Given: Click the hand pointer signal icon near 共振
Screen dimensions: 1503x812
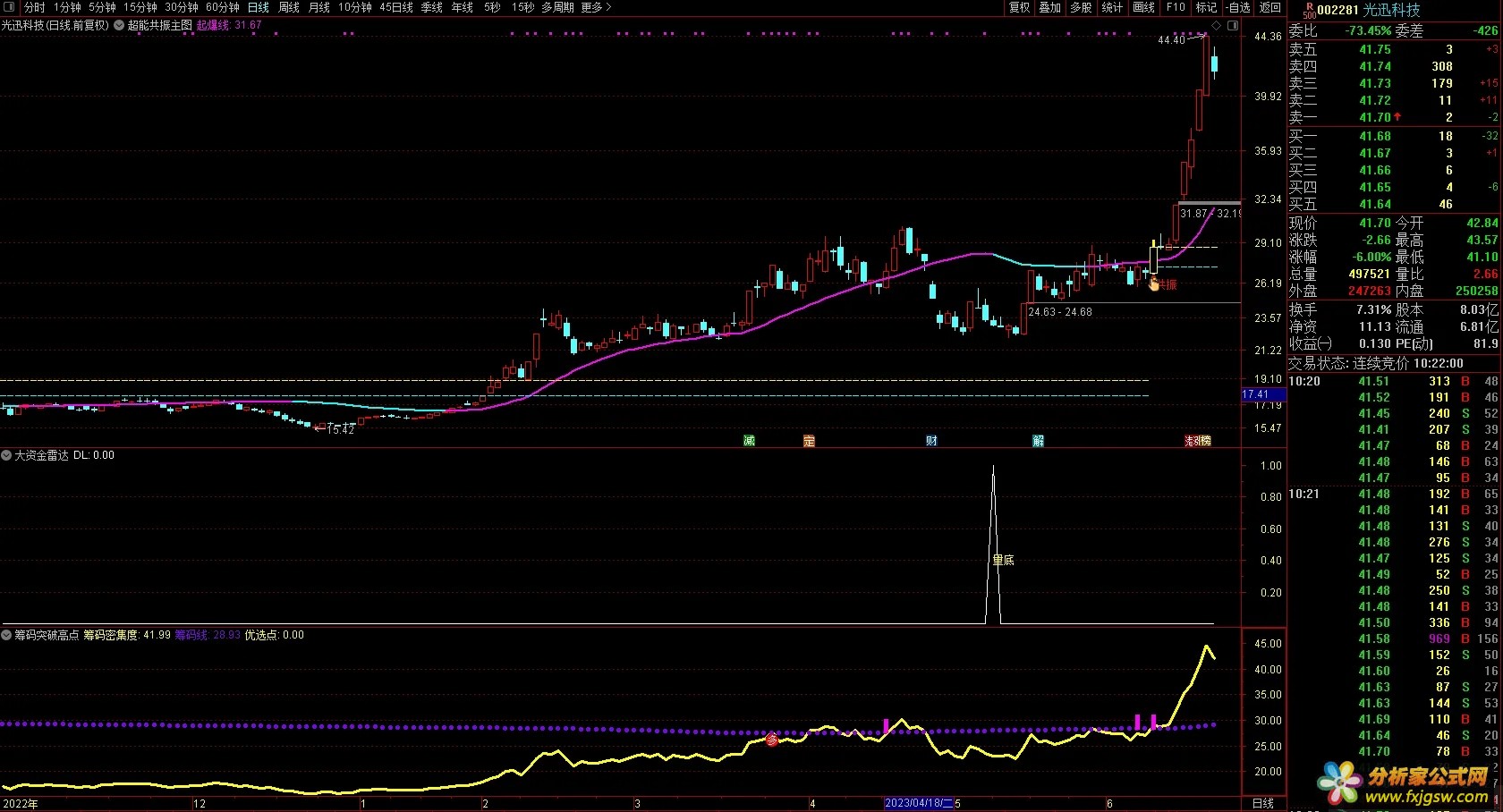Looking at the screenshot, I should pyautogui.click(x=1154, y=283).
